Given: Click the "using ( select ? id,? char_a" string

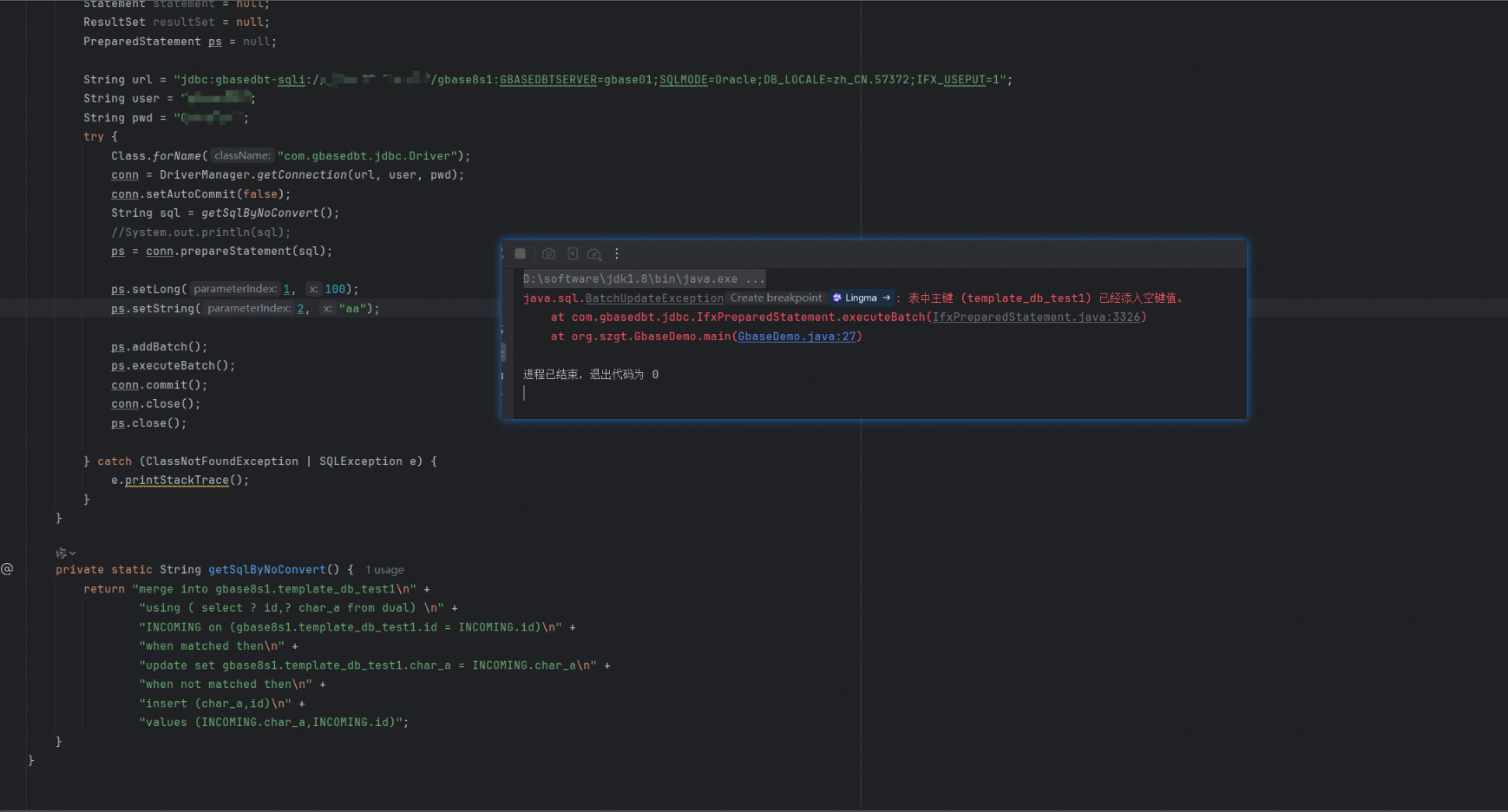Looking at the screenshot, I should [292, 608].
